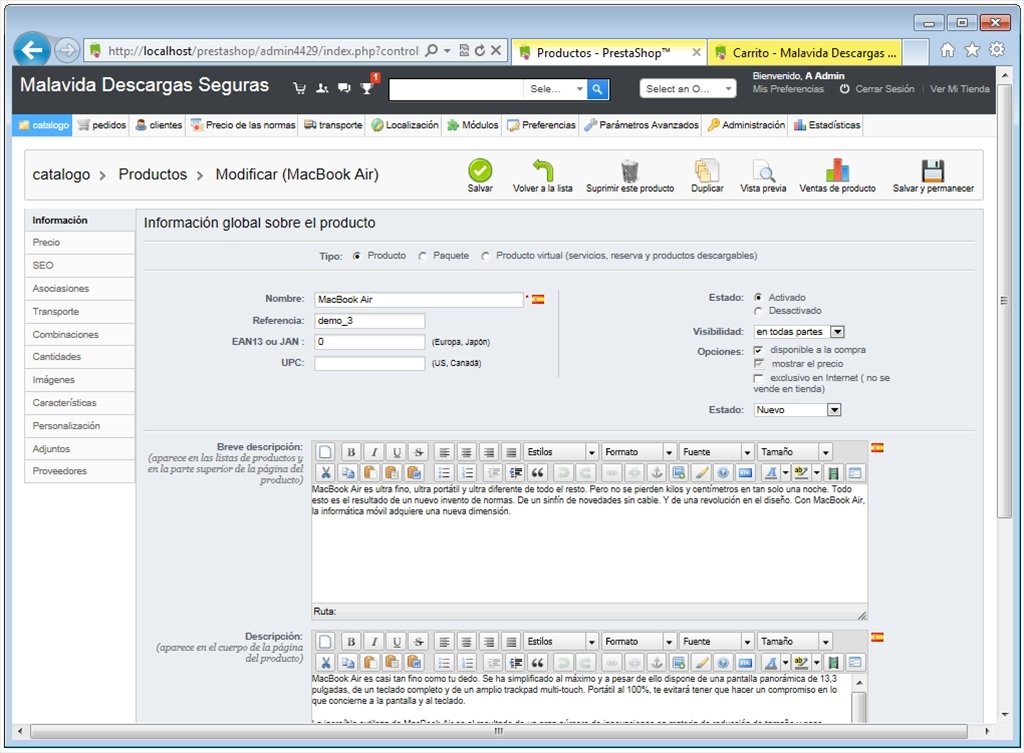Click into the Referencia input field
Screen dimensions: 1024x753
(x=370, y=321)
